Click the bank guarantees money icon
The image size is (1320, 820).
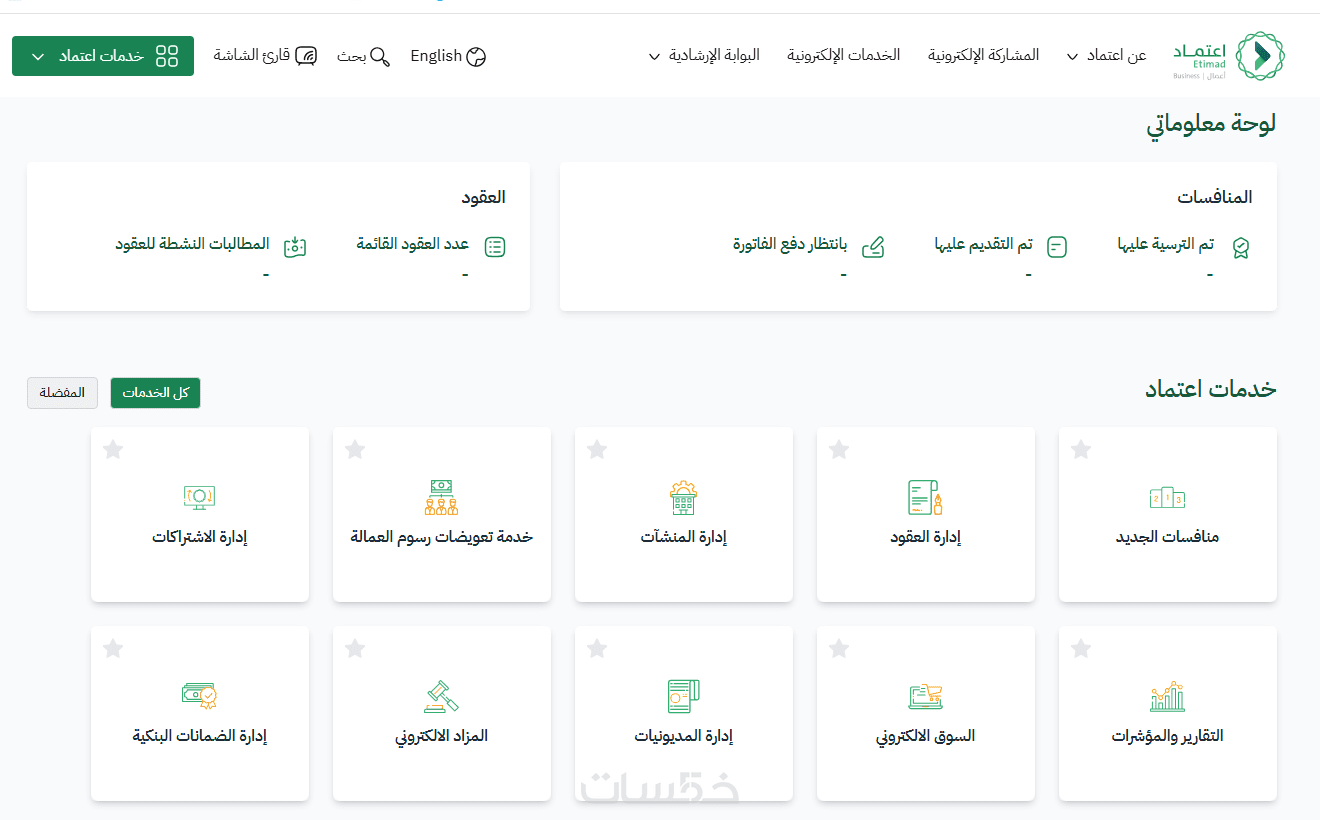click(199, 696)
